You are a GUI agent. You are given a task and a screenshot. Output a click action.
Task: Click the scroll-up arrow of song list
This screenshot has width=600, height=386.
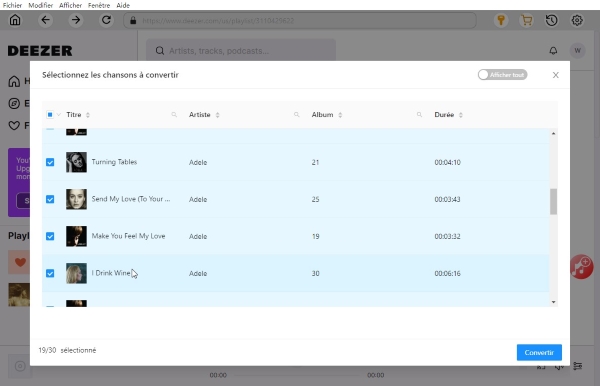click(553, 134)
